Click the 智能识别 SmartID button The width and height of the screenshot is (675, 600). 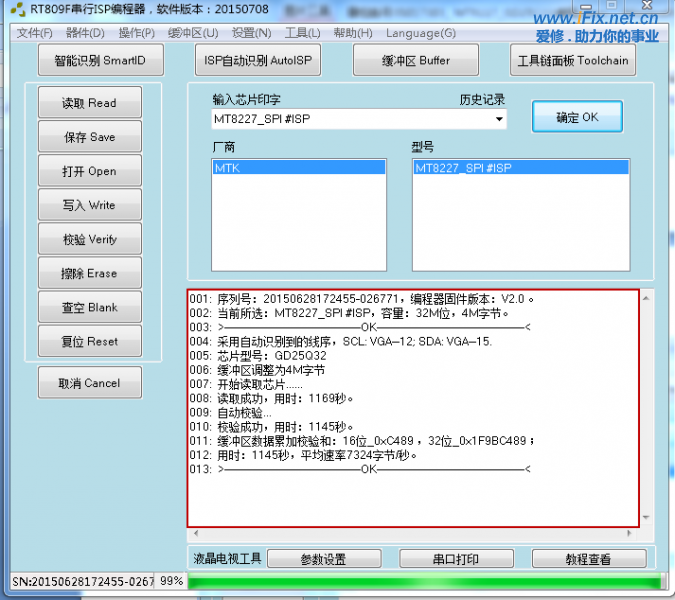click(x=99, y=60)
